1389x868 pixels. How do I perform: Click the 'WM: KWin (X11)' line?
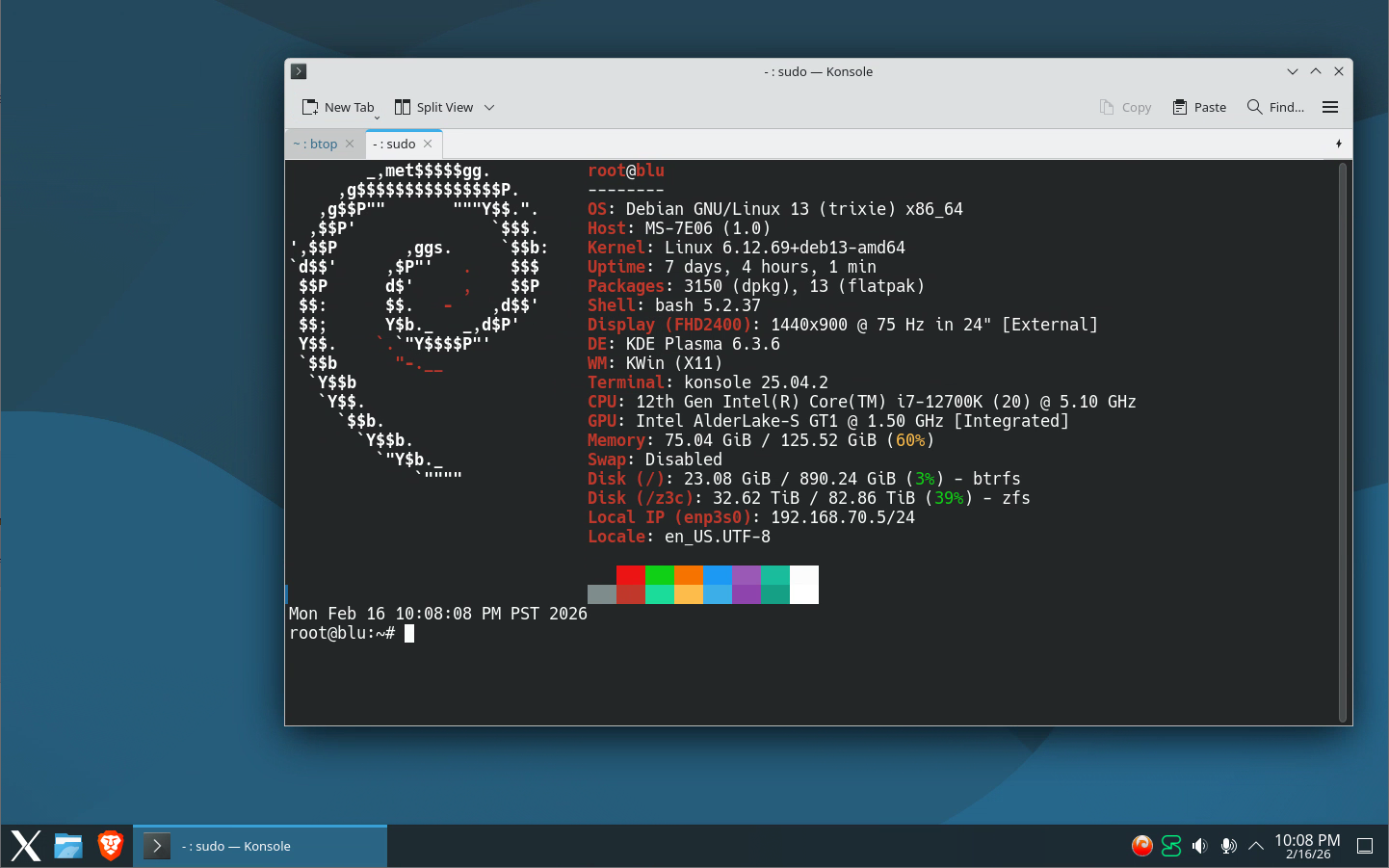point(655,363)
